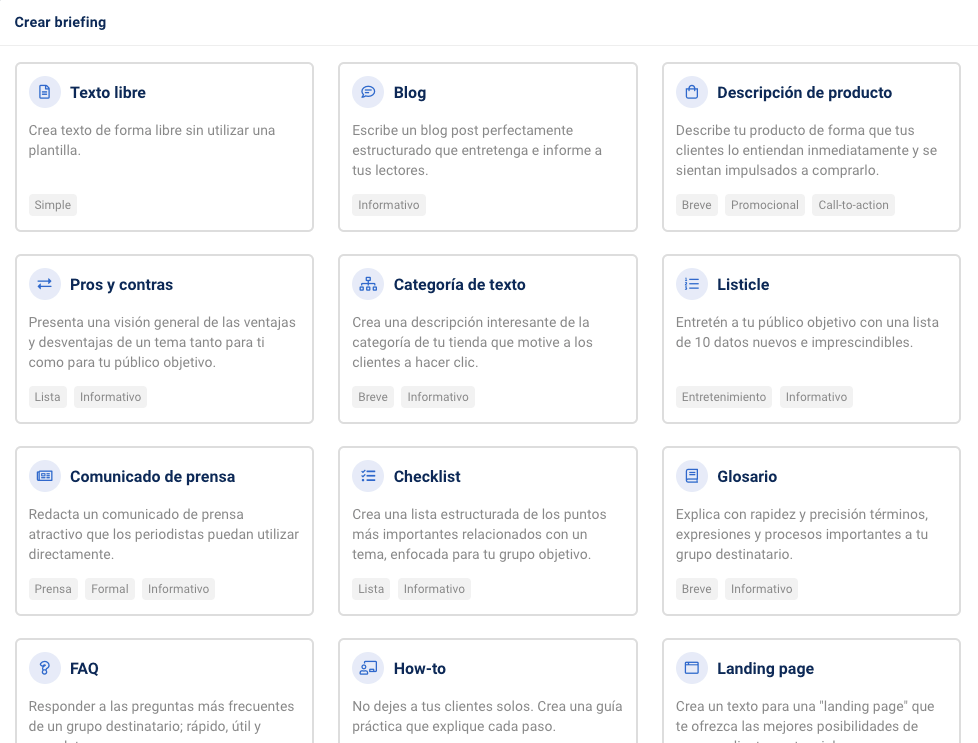This screenshot has width=978, height=743.
Task: Click the Promocional tag
Action: click(764, 205)
